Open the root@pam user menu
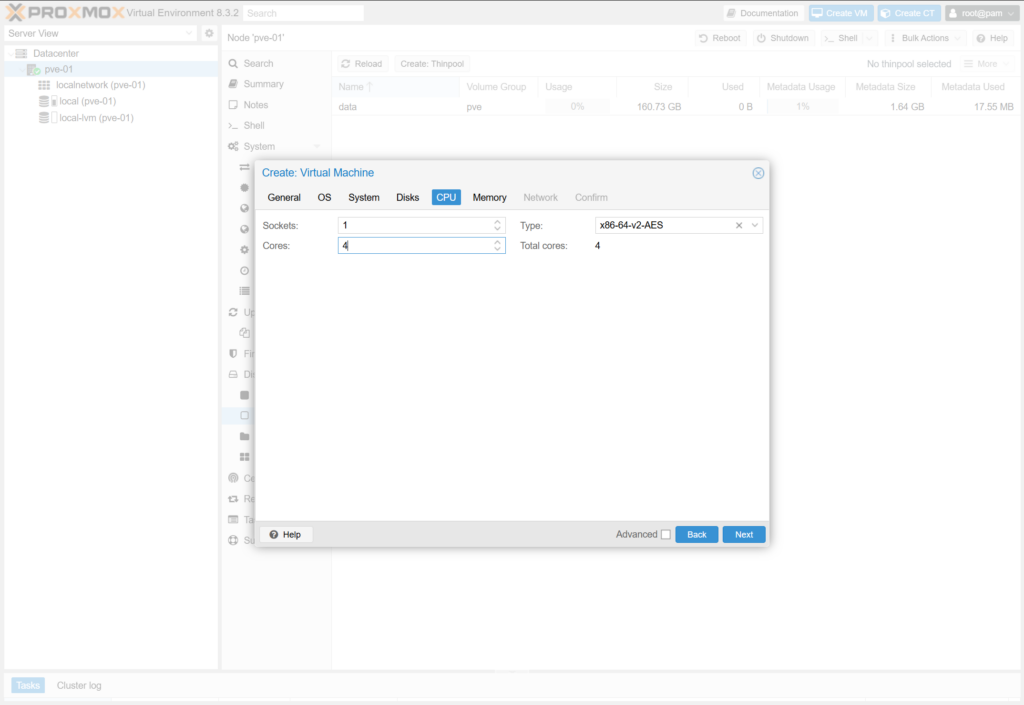The height and width of the screenshot is (705, 1024). pos(981,13)
